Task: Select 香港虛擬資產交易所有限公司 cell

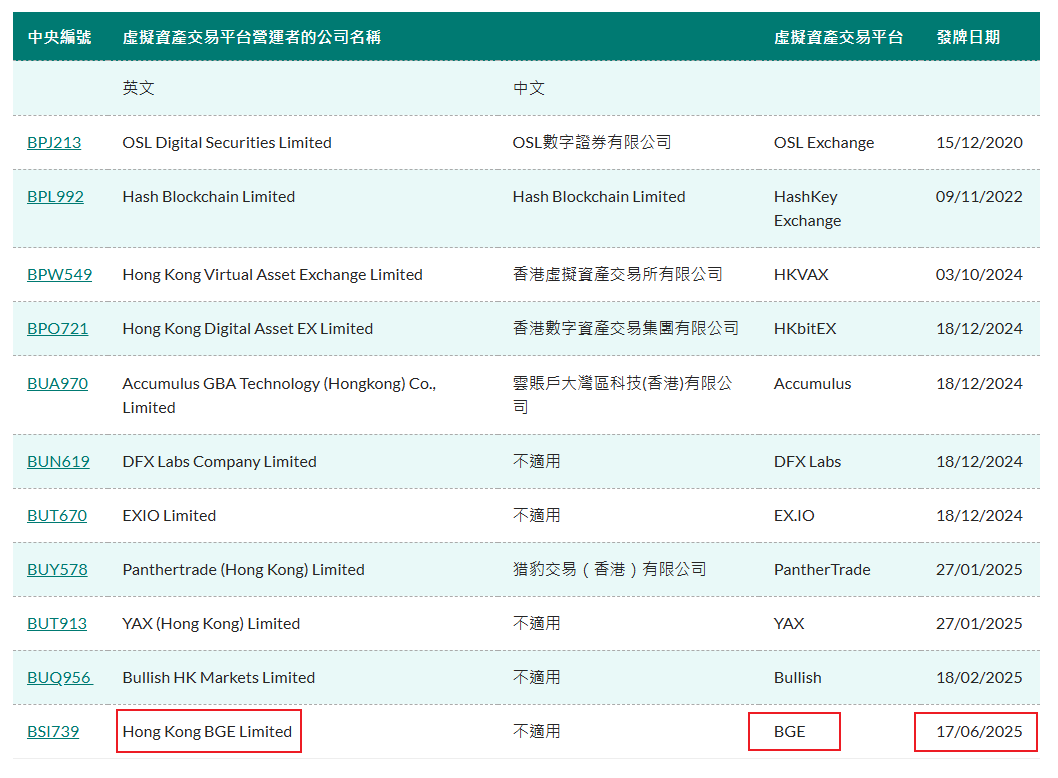Action: [617, 275]
